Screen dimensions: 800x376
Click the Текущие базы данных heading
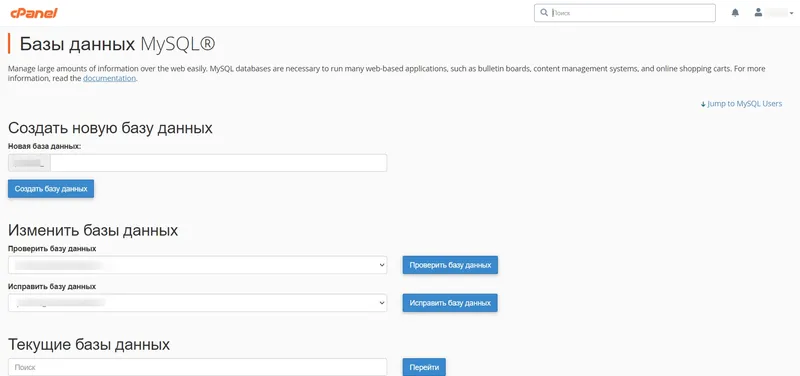tap(89, 344)
